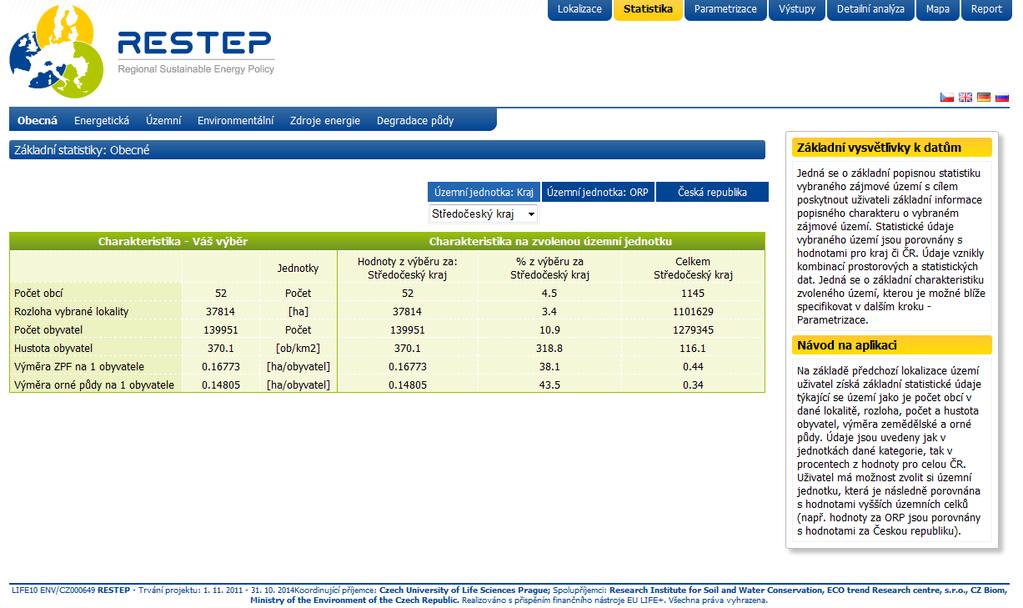Choose the 'Územní jednotka: ORP' button
1023x608 pixels.
[x=598, y=192]
